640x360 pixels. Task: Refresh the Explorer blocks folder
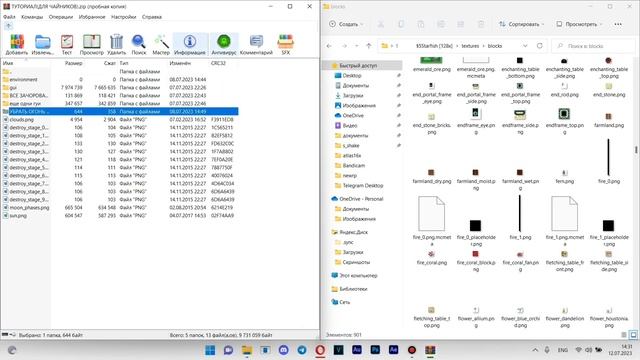[x=540, y=46]
